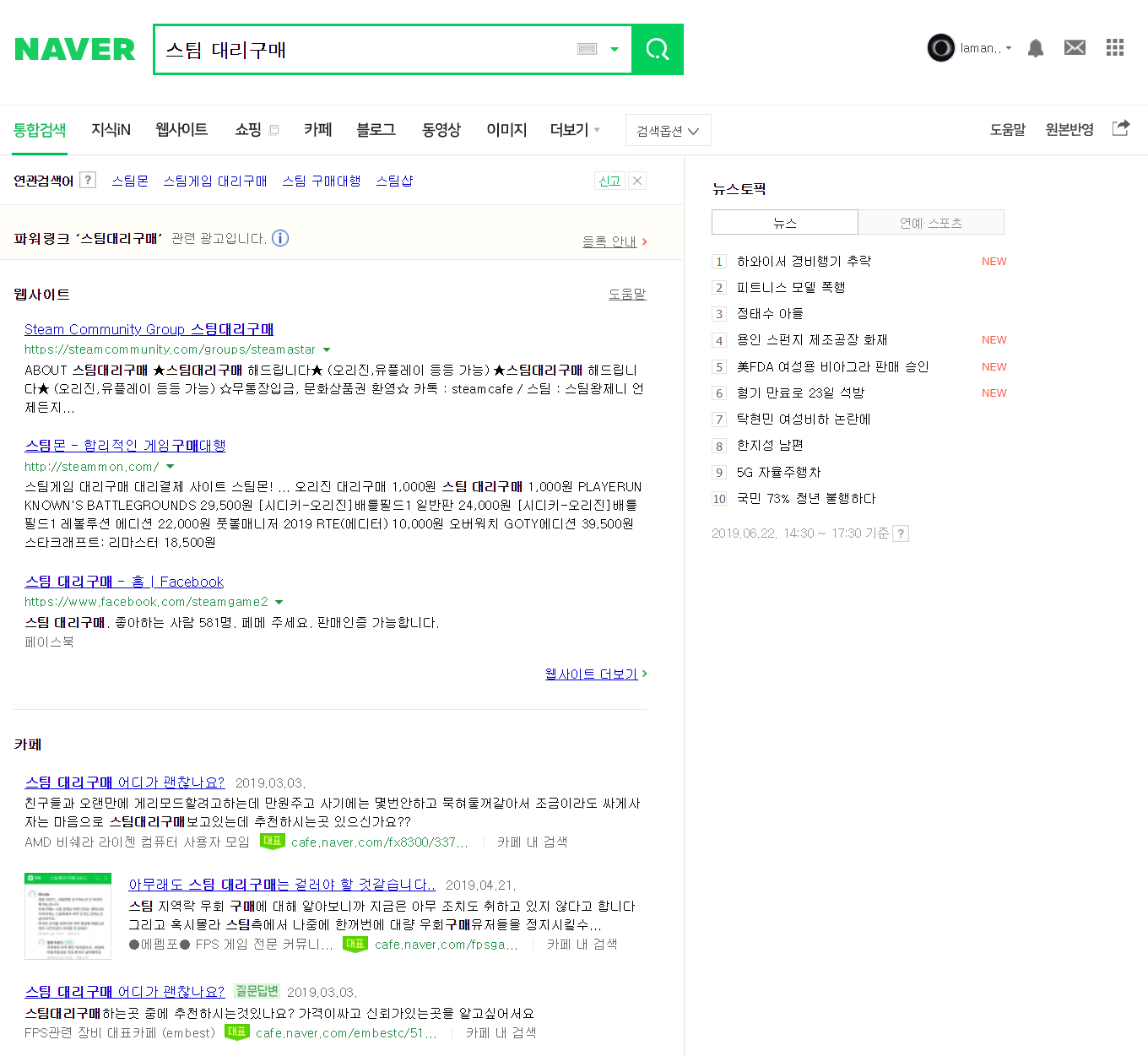Click the share icon next to 원본반영
1148x1056 pixels.
coord(1120,128)
